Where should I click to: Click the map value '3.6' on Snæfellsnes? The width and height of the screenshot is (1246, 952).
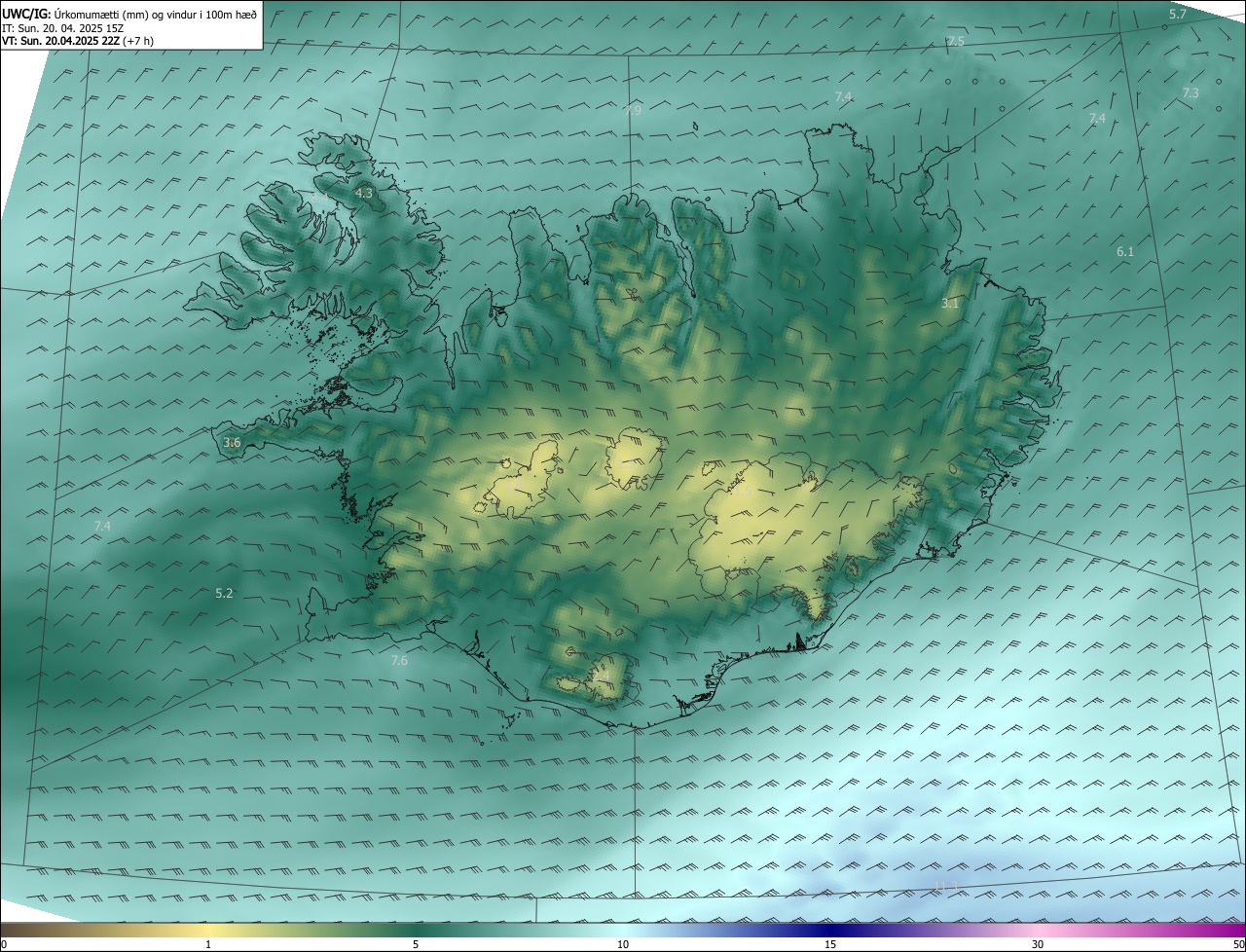point(232,443)
